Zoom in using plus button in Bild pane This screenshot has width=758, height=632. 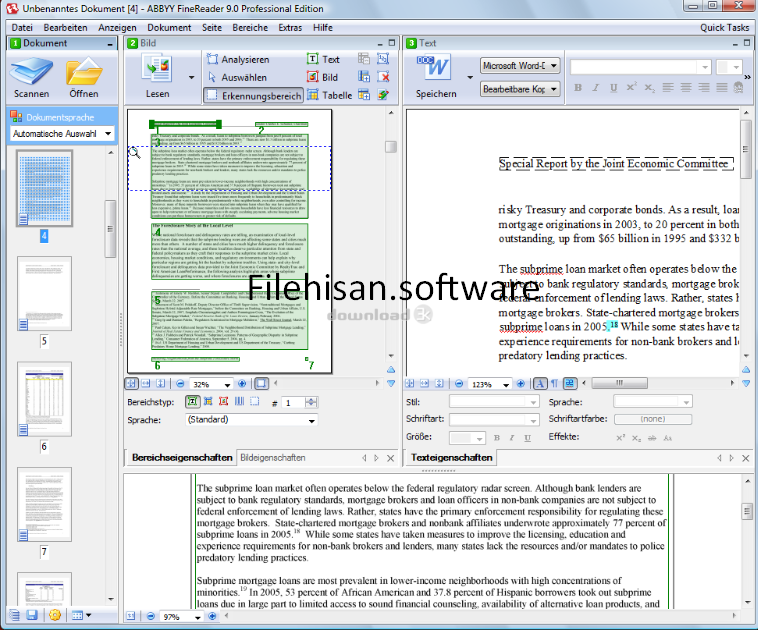[x=242, y=383]
